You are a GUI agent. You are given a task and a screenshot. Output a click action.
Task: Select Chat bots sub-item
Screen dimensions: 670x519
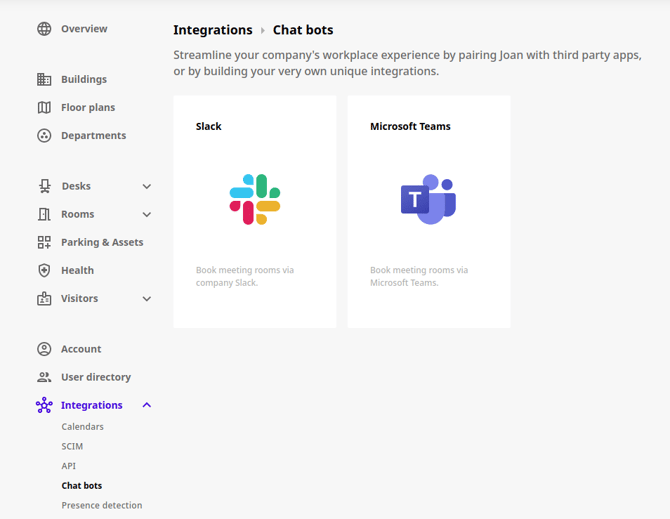point(82,486)
